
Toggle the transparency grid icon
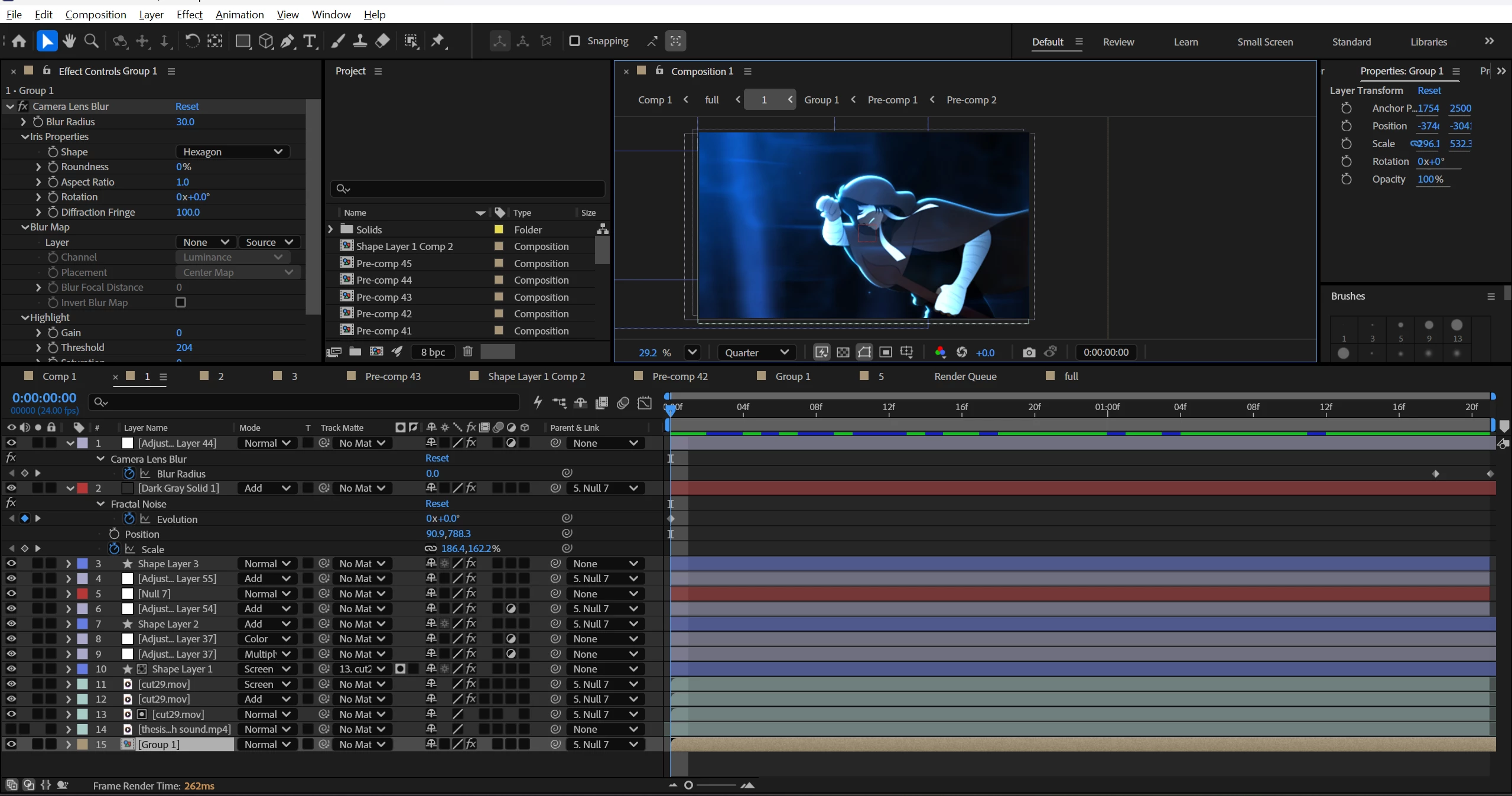point(843,353)
